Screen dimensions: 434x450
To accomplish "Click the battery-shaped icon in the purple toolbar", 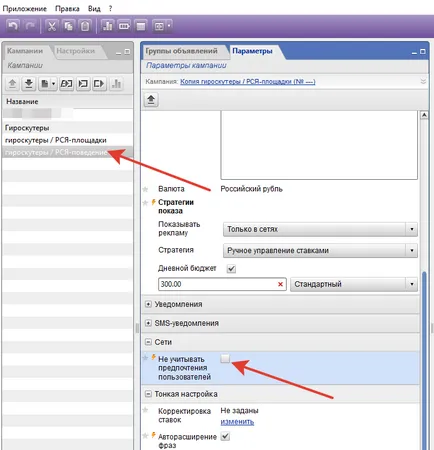I will [x=124, y=26].
